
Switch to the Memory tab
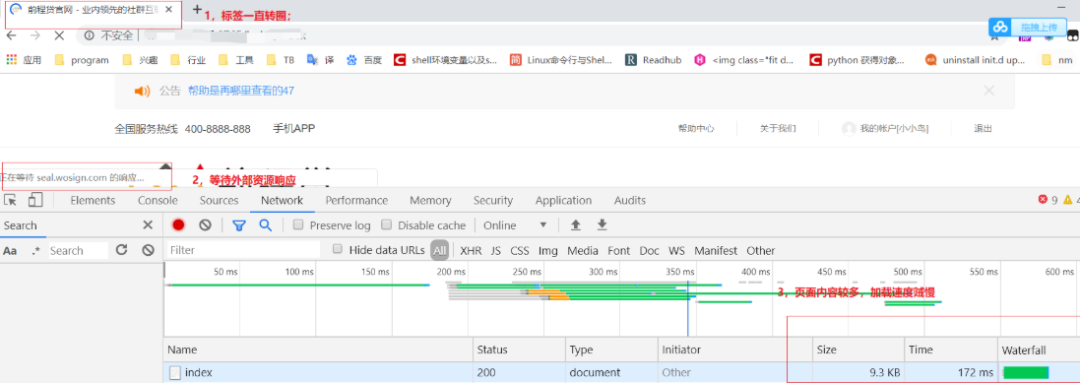[430, 200]
